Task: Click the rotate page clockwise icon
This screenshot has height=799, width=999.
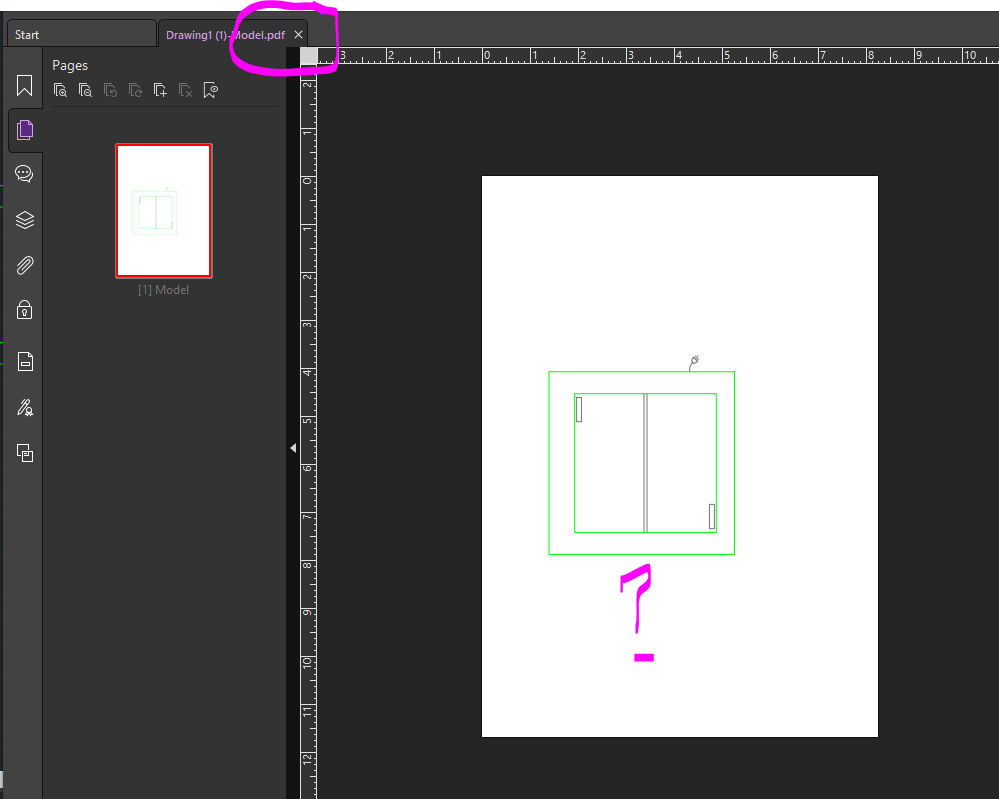Action: click(x=135, y=89)
